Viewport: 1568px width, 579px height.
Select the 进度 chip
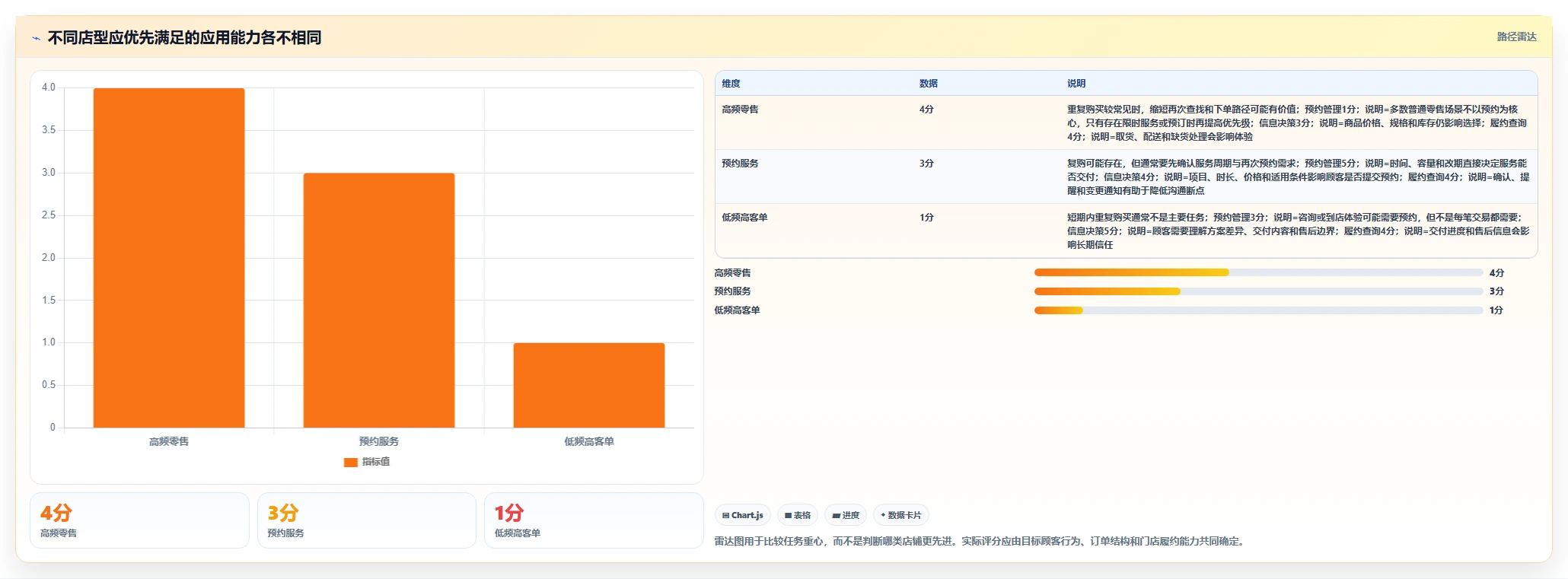click(846, 515)
